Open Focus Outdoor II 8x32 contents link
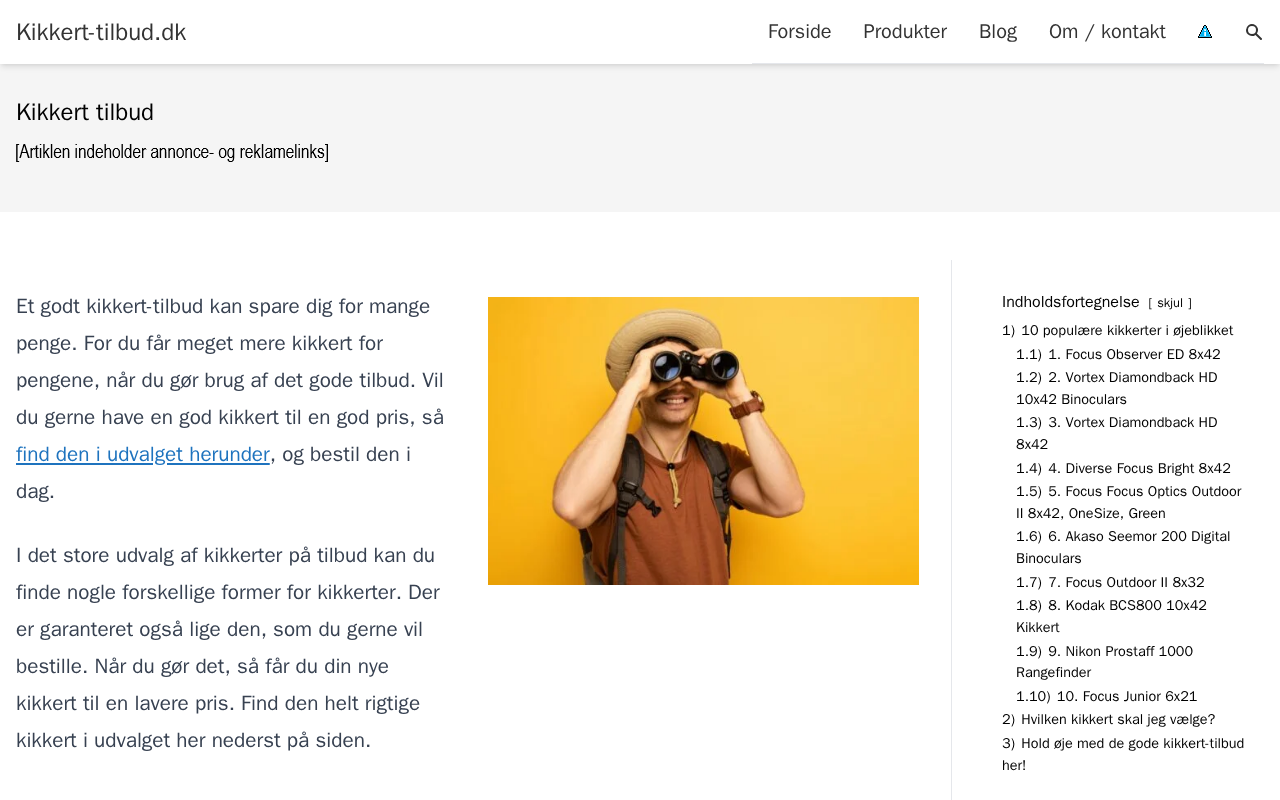The height and width of the screenshot is (800, 1280). [x=1110, y=583]
